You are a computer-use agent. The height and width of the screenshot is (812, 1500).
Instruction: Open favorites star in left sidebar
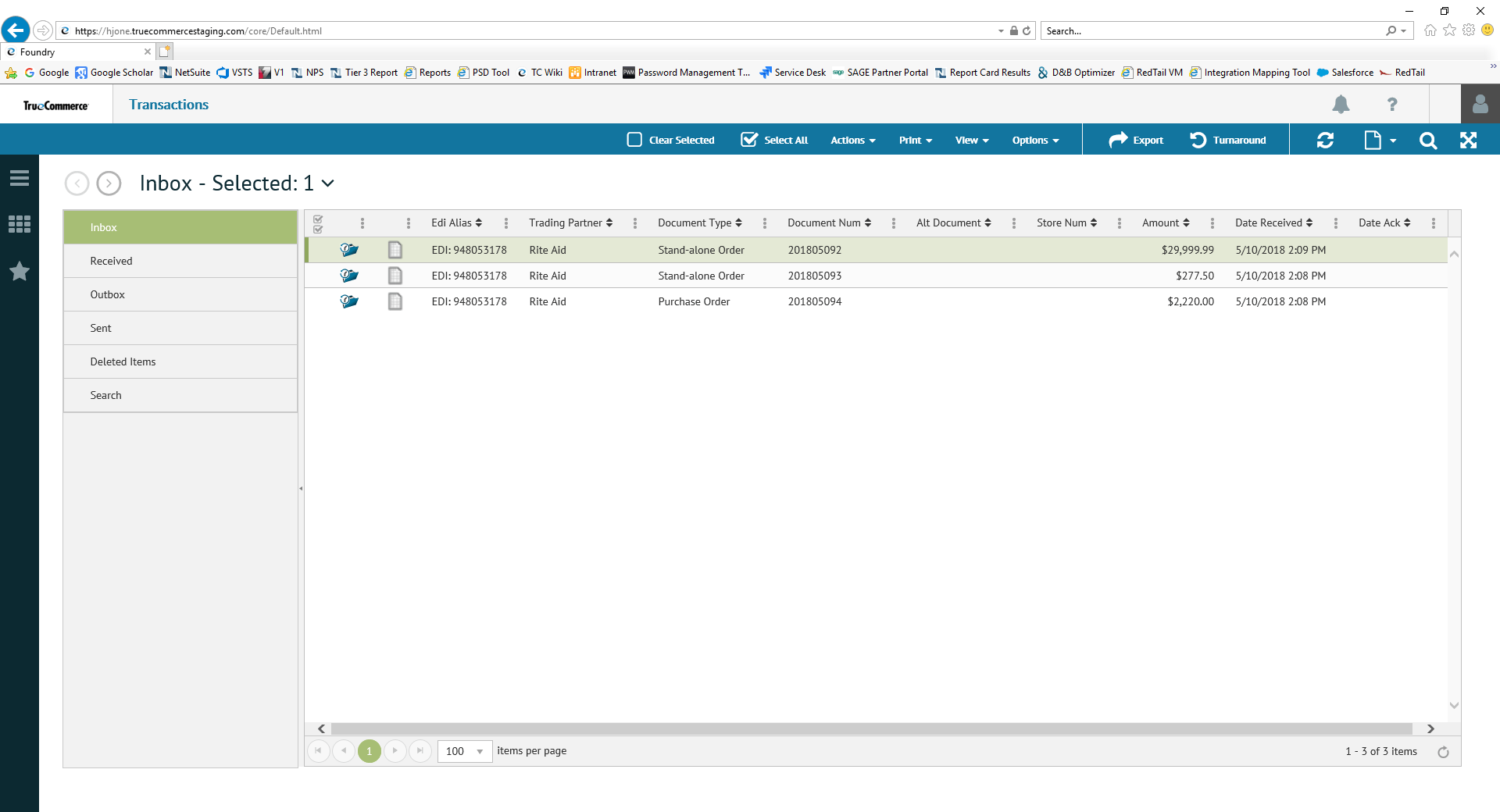pos(20,272)
